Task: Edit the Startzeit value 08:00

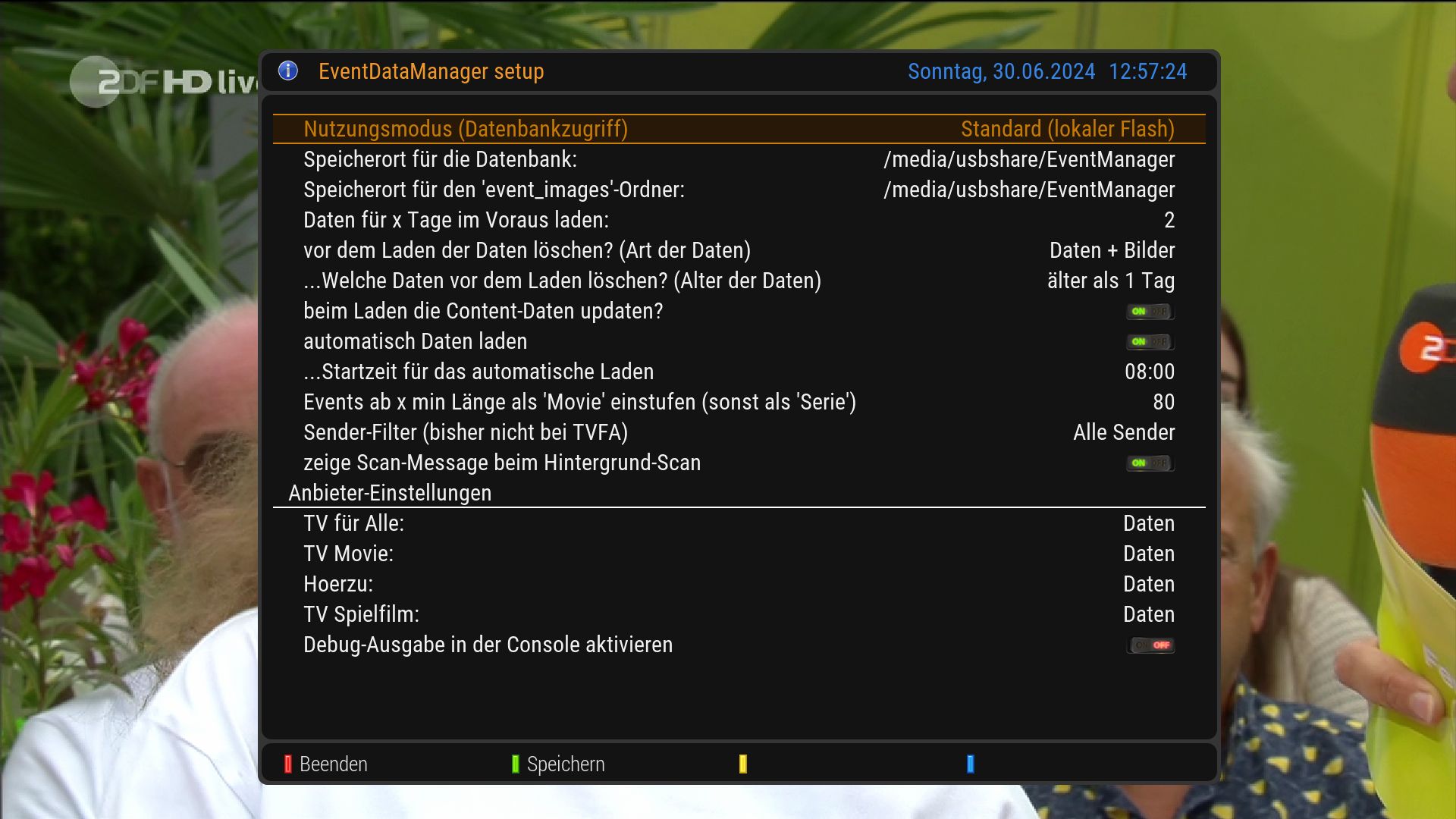Action: pyautogui.click(x=1149, y=372)
